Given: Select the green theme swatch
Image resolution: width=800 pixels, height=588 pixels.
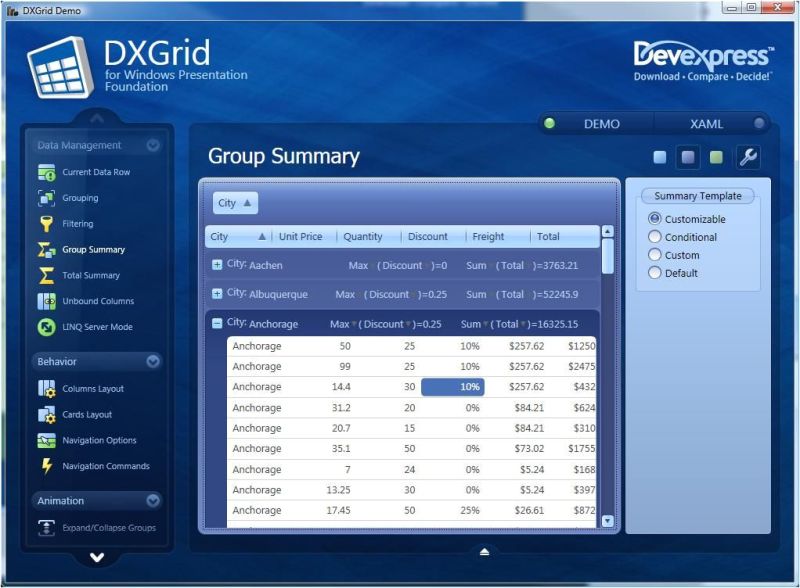Looking at the screenshot, I should click(x=716, y=157).
